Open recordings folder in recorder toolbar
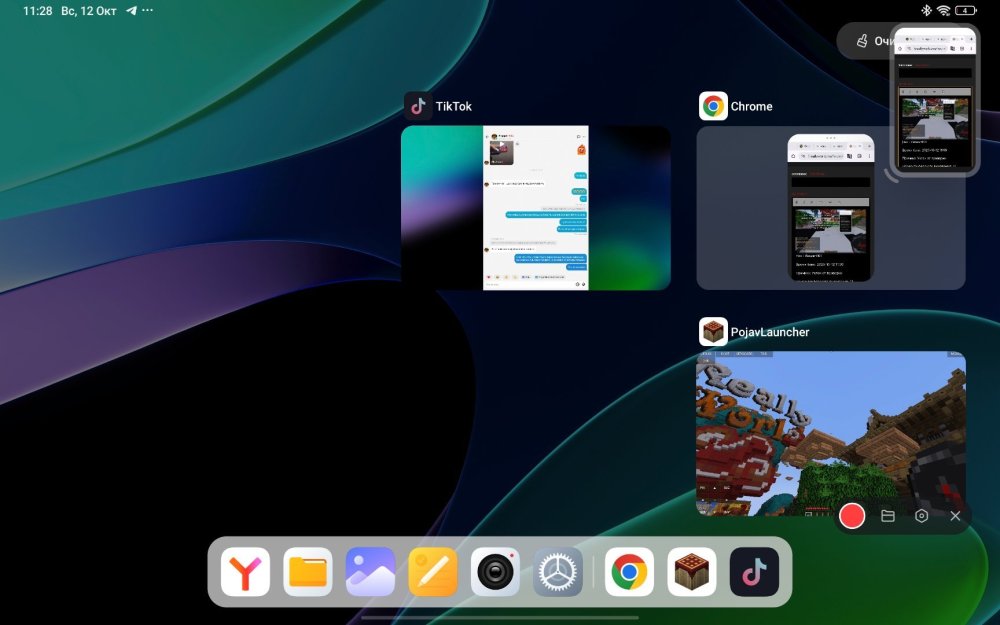This screenshot has height=625, width=1000. [888, 516]
